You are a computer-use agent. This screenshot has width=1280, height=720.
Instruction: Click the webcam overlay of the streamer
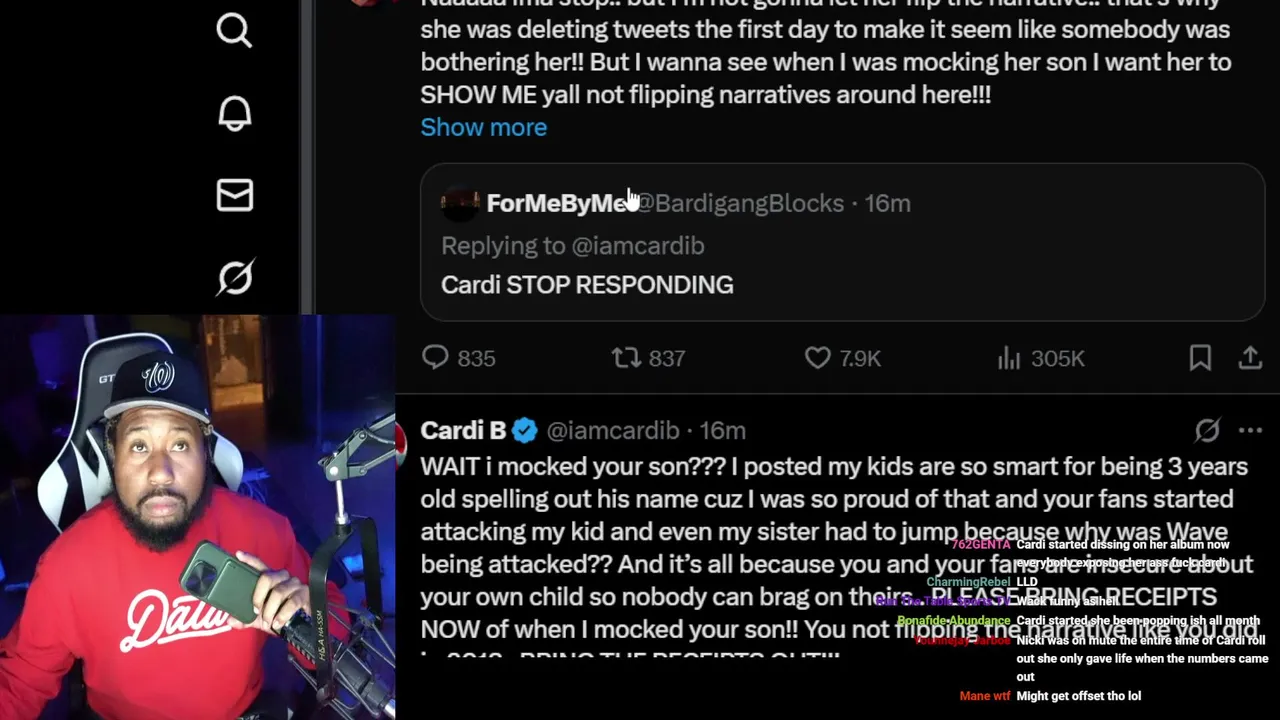(x=197, y=518)
